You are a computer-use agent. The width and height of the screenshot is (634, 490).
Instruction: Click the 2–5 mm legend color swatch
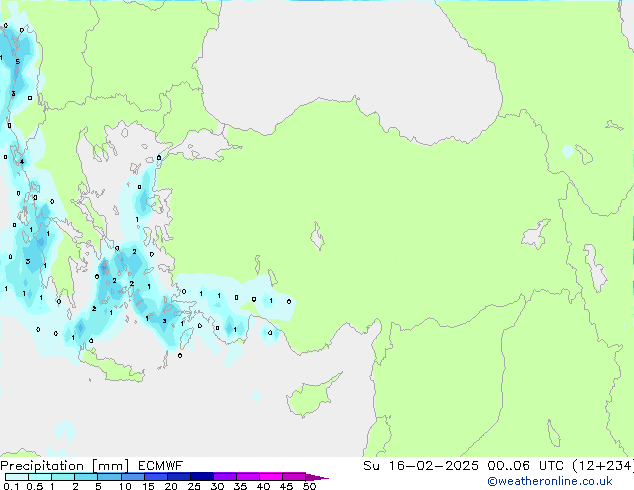[x=86, y=477]
